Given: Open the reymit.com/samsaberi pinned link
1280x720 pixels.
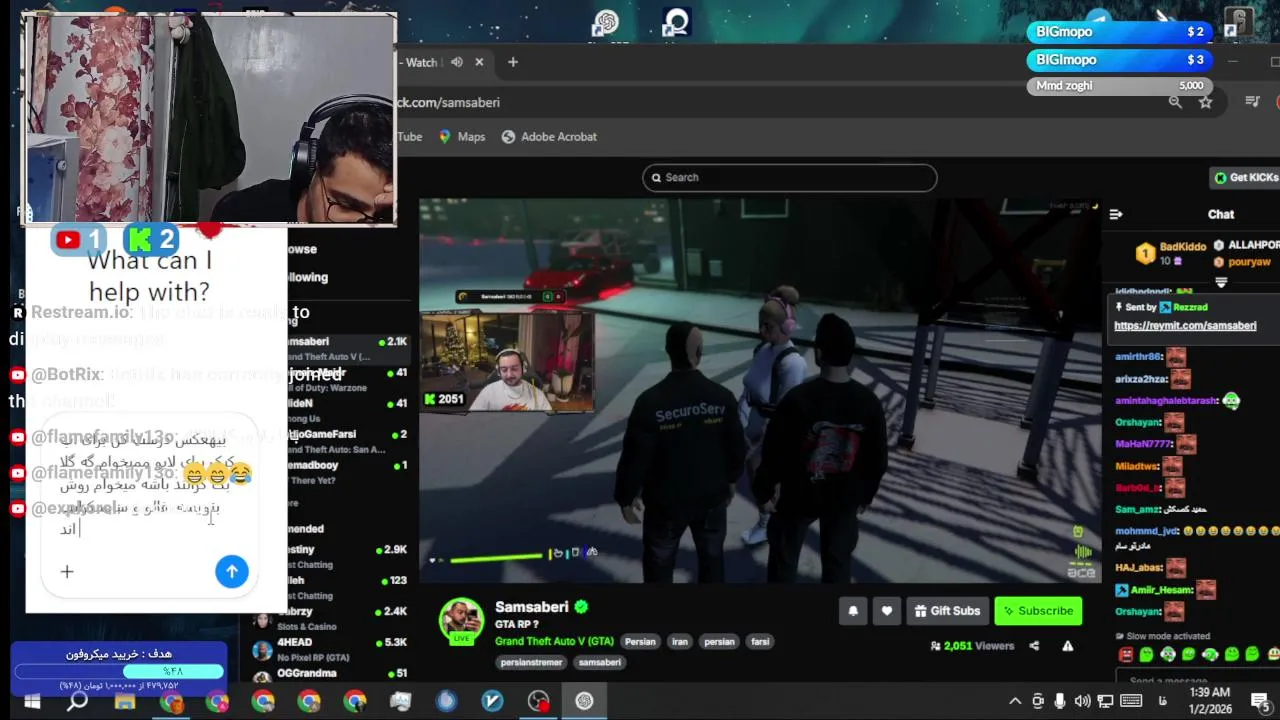Looking at the screenshot, I should pyautogui.click(x=1185, y=326).
